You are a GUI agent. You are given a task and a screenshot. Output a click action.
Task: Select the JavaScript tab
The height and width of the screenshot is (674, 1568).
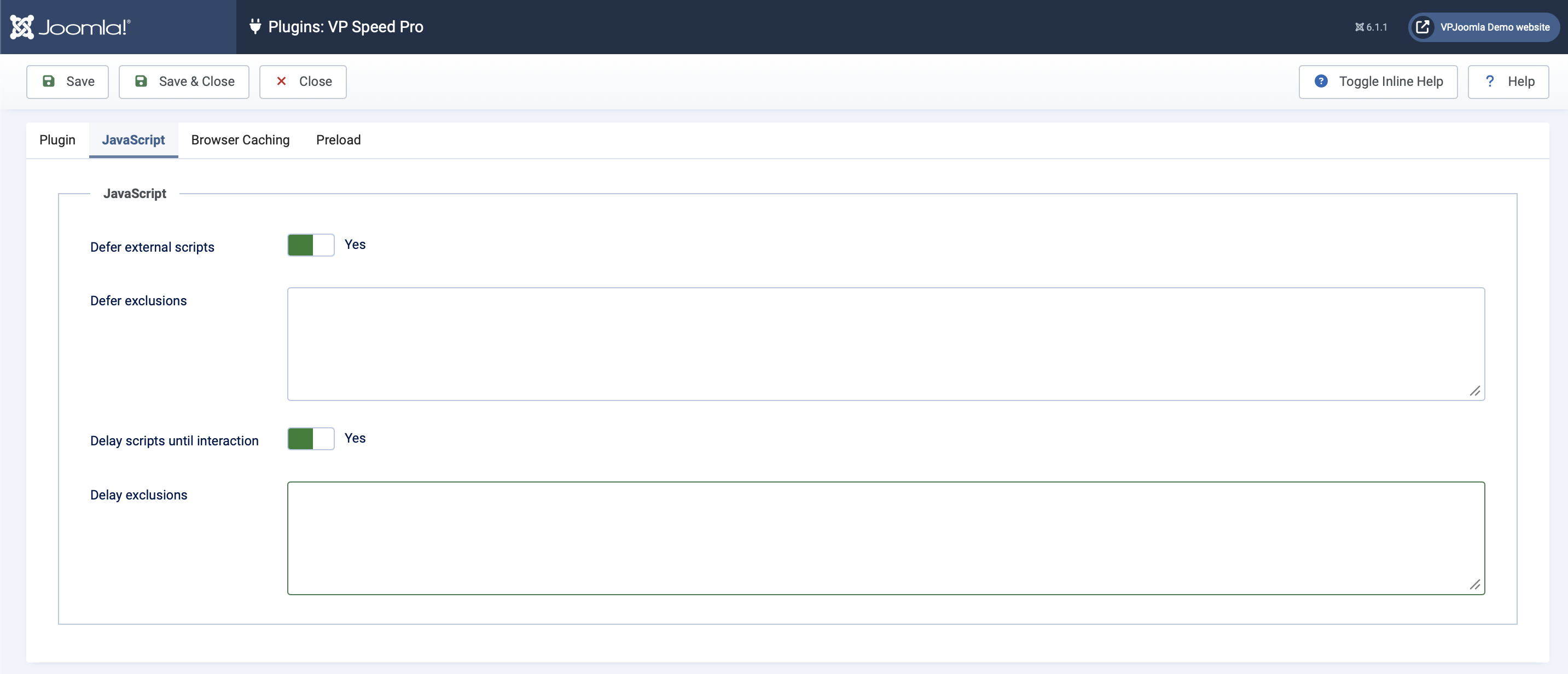pos(133,140)
